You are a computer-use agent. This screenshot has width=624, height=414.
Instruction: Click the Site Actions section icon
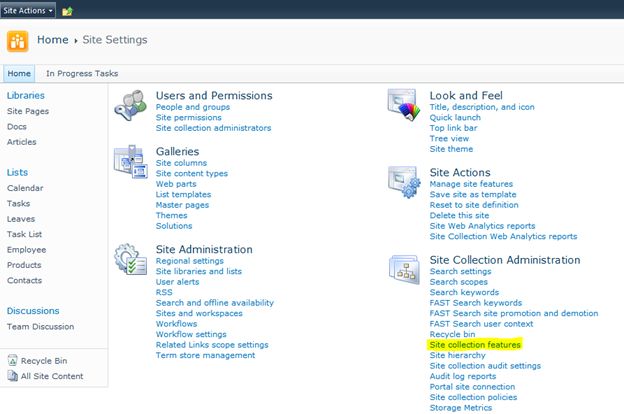(404, 183)
